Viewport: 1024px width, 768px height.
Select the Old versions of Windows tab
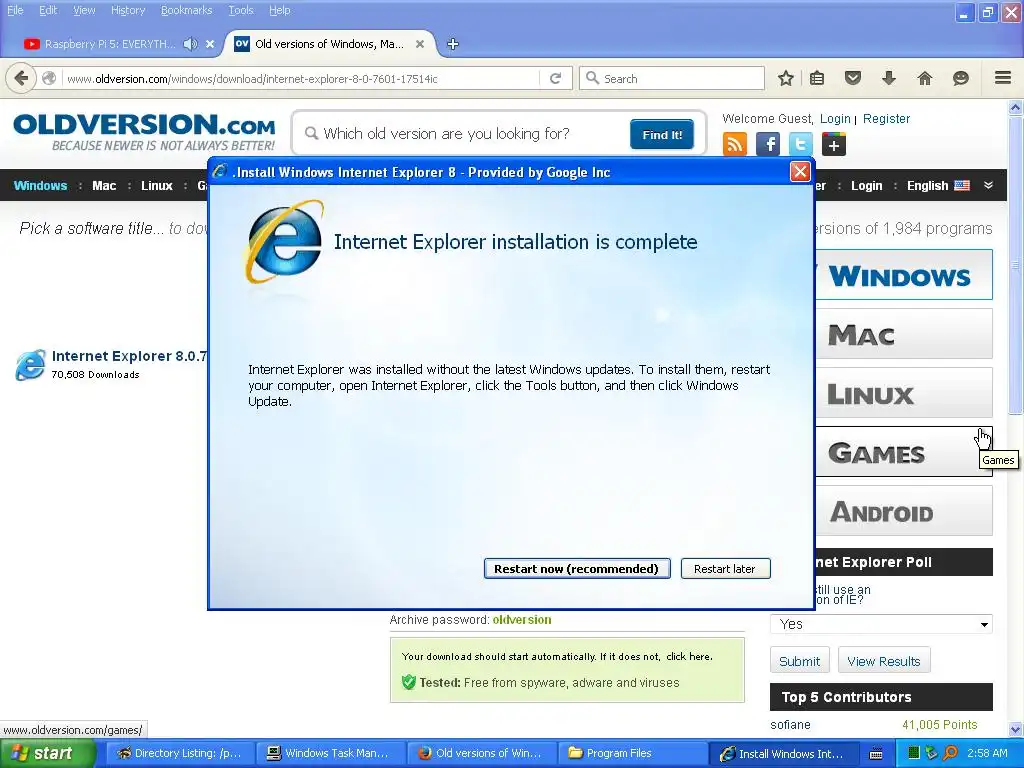329,44
